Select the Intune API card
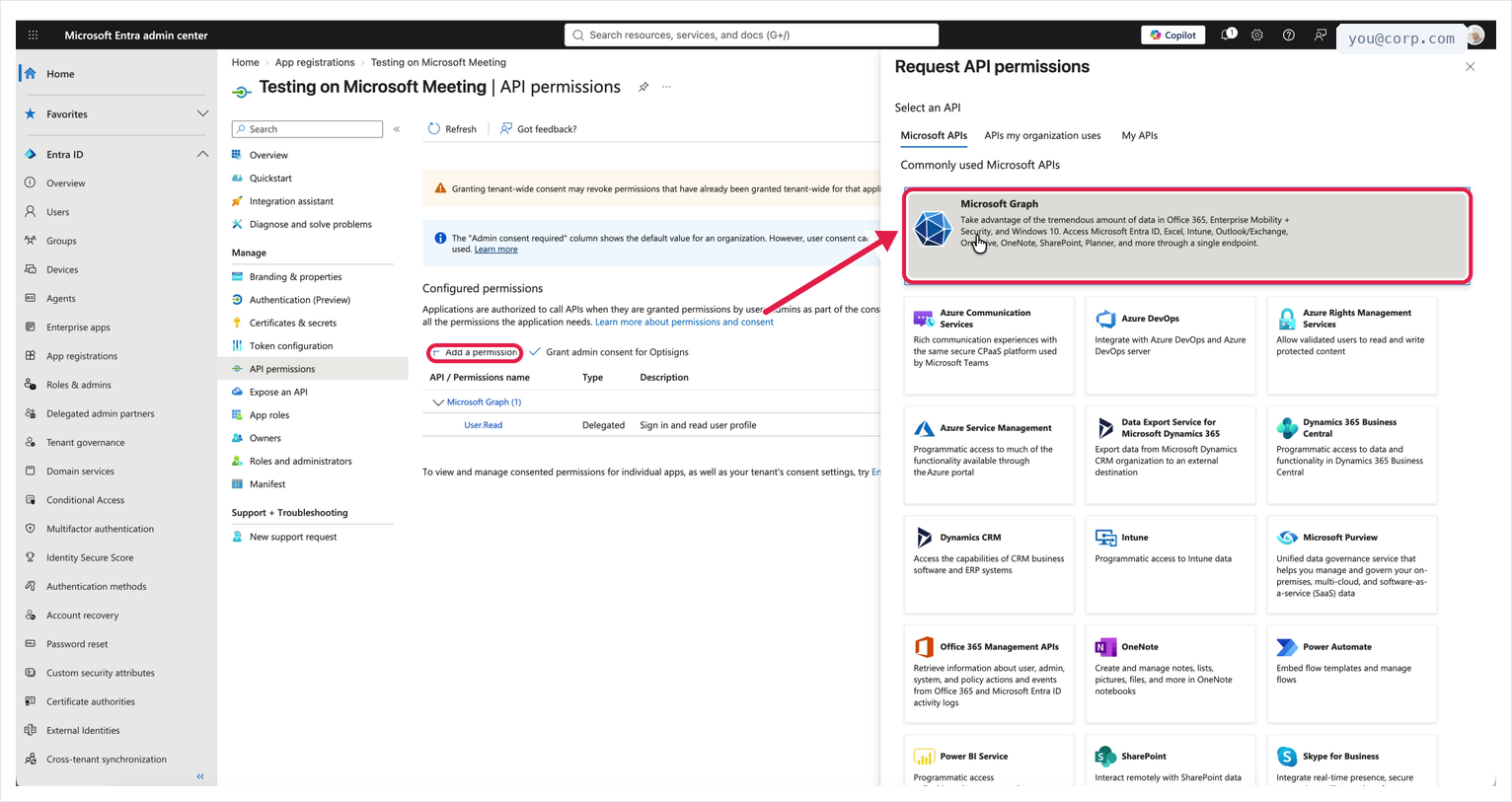 (1170, 564)
